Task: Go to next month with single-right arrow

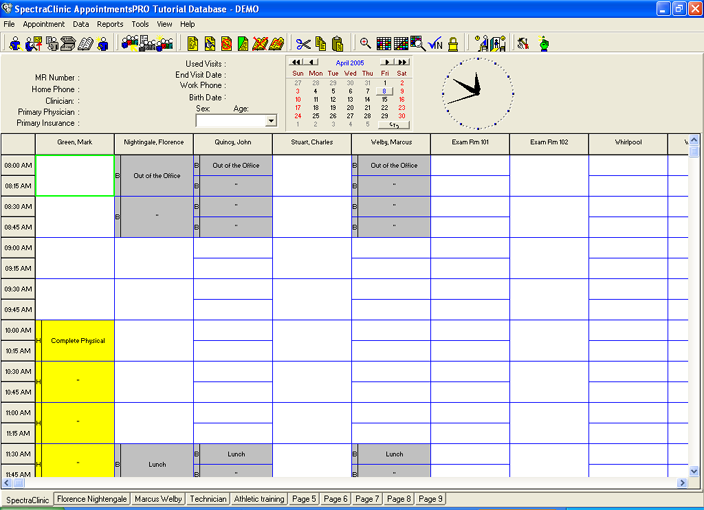Action: click(387, 62)
